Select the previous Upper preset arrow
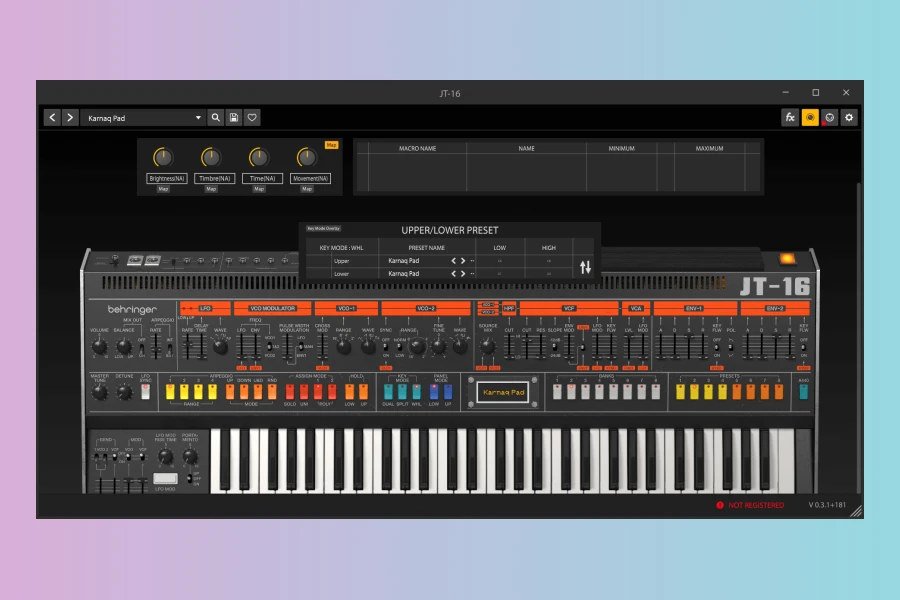Viewport: 900px width, 600px height. tap(453, 261)
